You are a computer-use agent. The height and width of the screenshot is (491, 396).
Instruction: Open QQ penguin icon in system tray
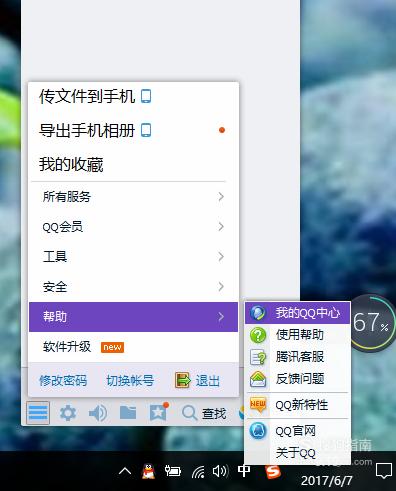click(x=149, y=471)
